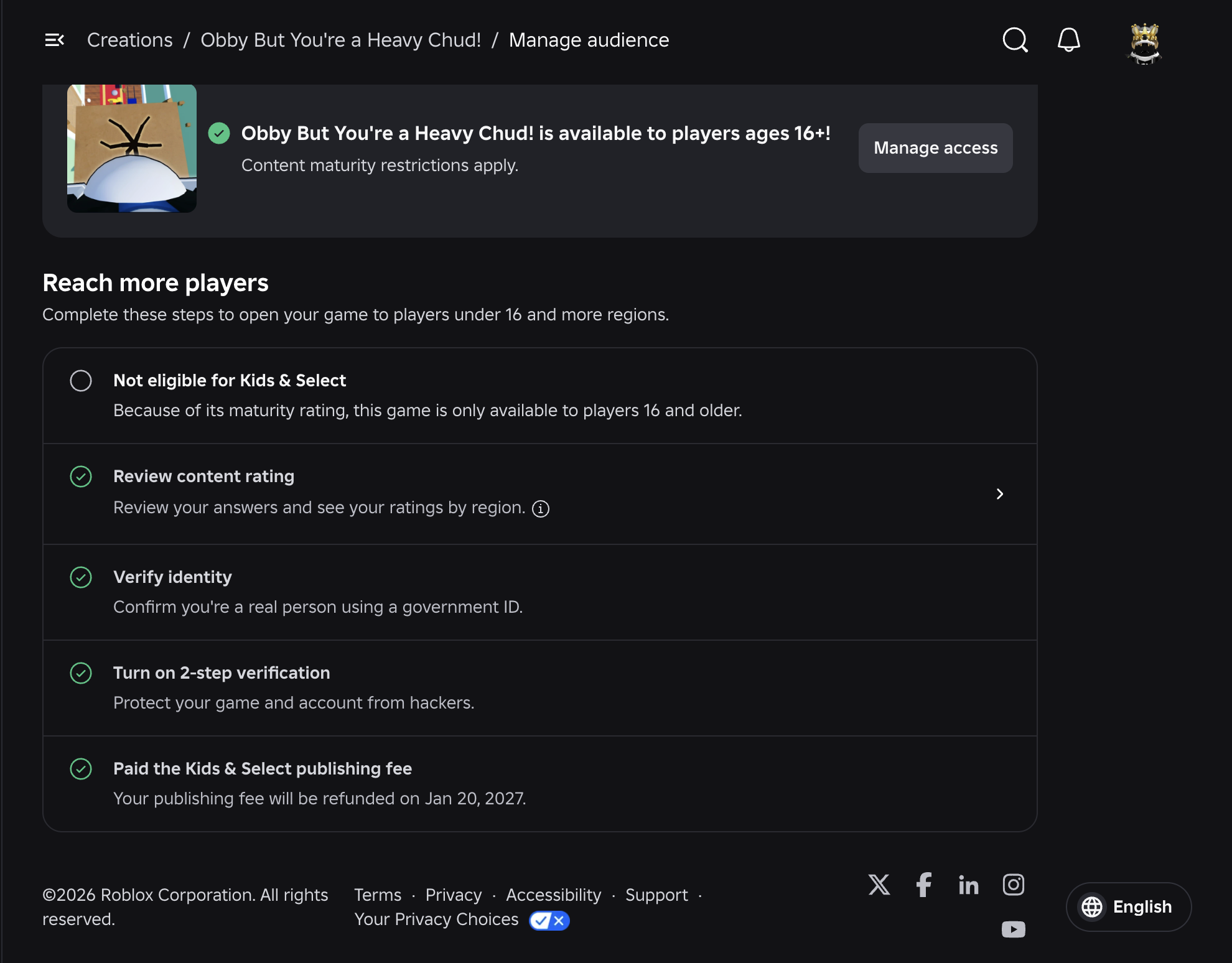Open Roblox X (Twitter) page
Image resolution: width=1232 pixels, height=963 pixels.
(x=879, y=884)
